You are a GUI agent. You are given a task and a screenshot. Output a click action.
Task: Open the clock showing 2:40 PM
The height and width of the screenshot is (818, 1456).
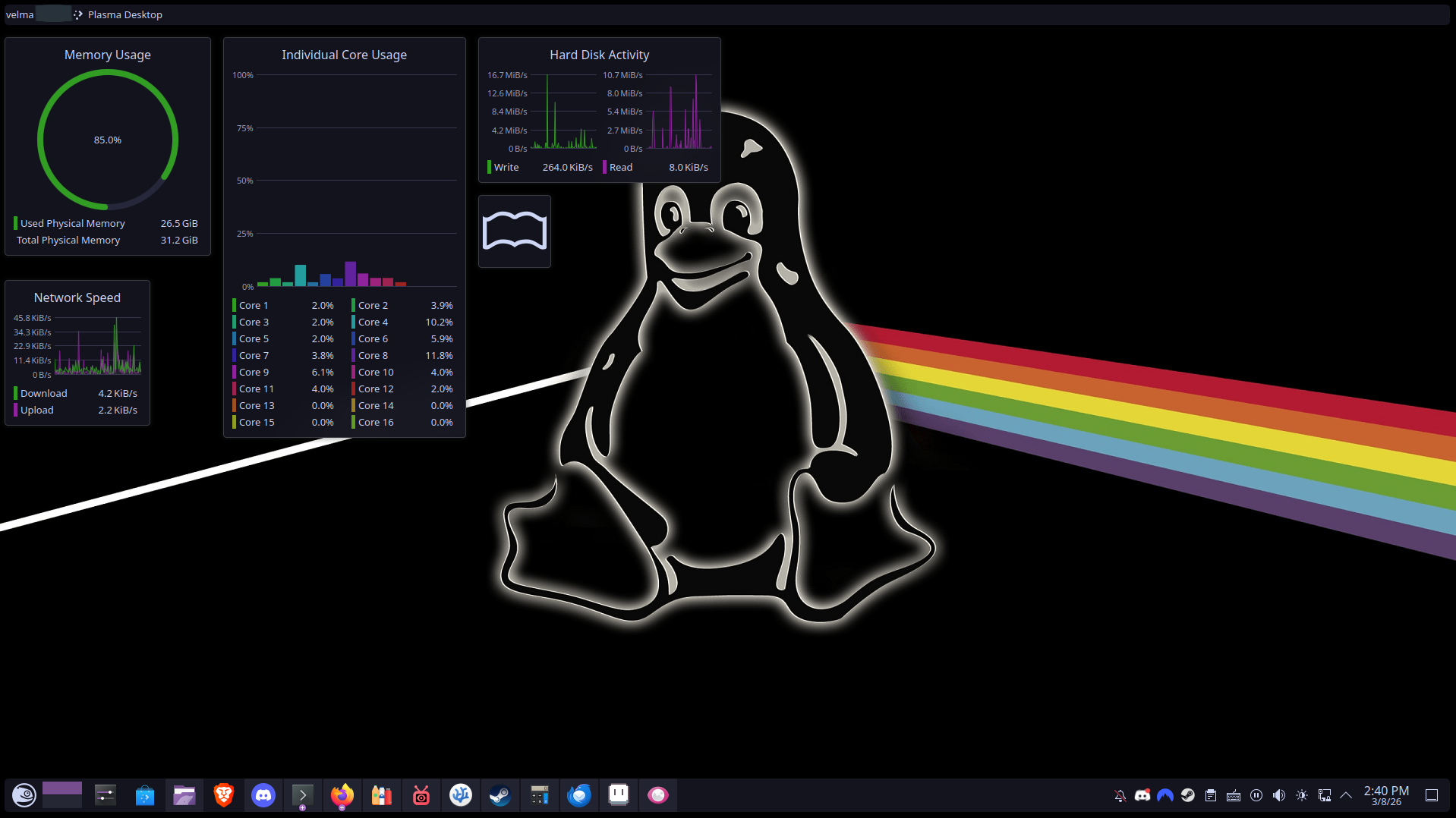coord(1386,795)
